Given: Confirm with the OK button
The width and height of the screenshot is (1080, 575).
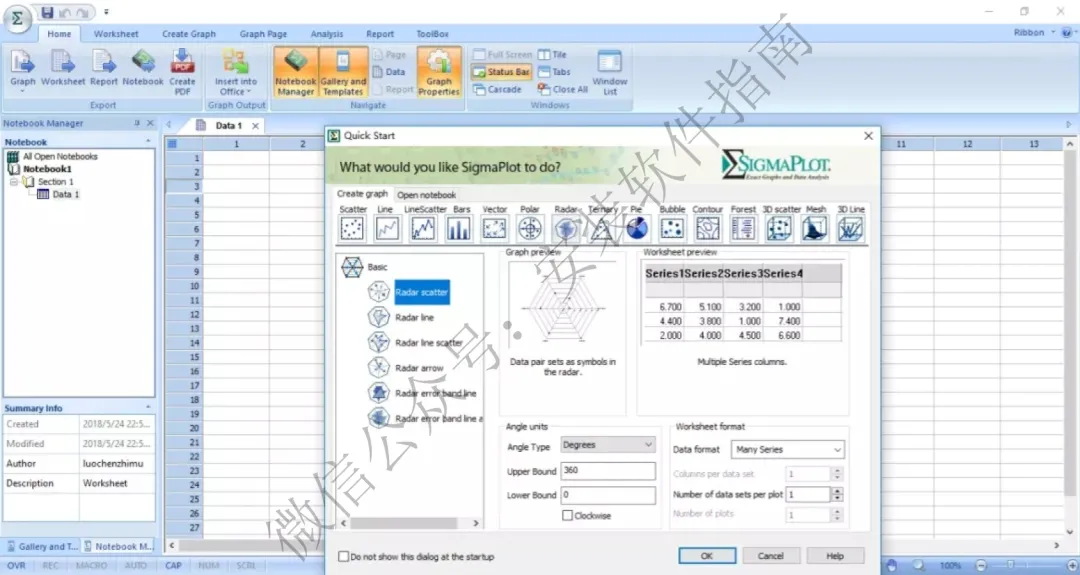Looking at the screenshot, I should (707, 556).
